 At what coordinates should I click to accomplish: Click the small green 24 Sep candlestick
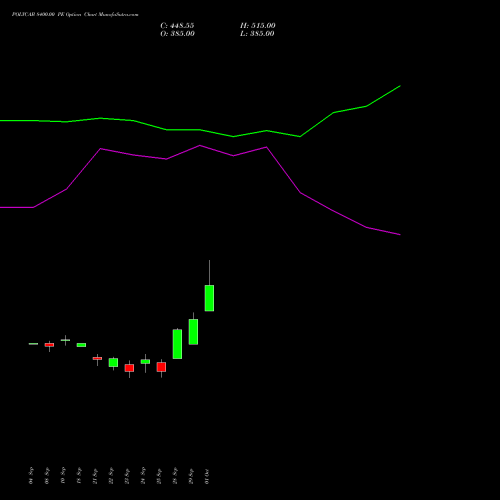click(x=145, y=362)
